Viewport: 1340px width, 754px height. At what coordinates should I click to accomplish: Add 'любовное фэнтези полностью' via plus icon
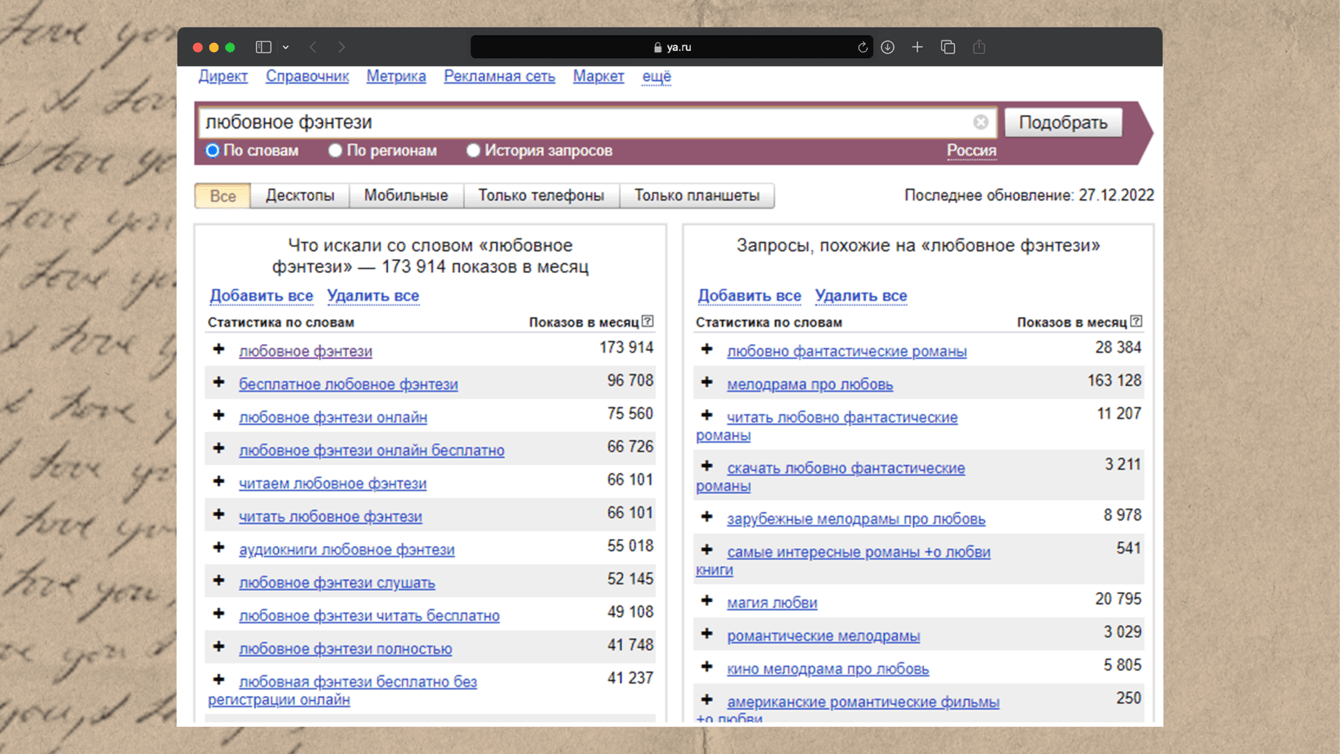[x=219, y=647]
